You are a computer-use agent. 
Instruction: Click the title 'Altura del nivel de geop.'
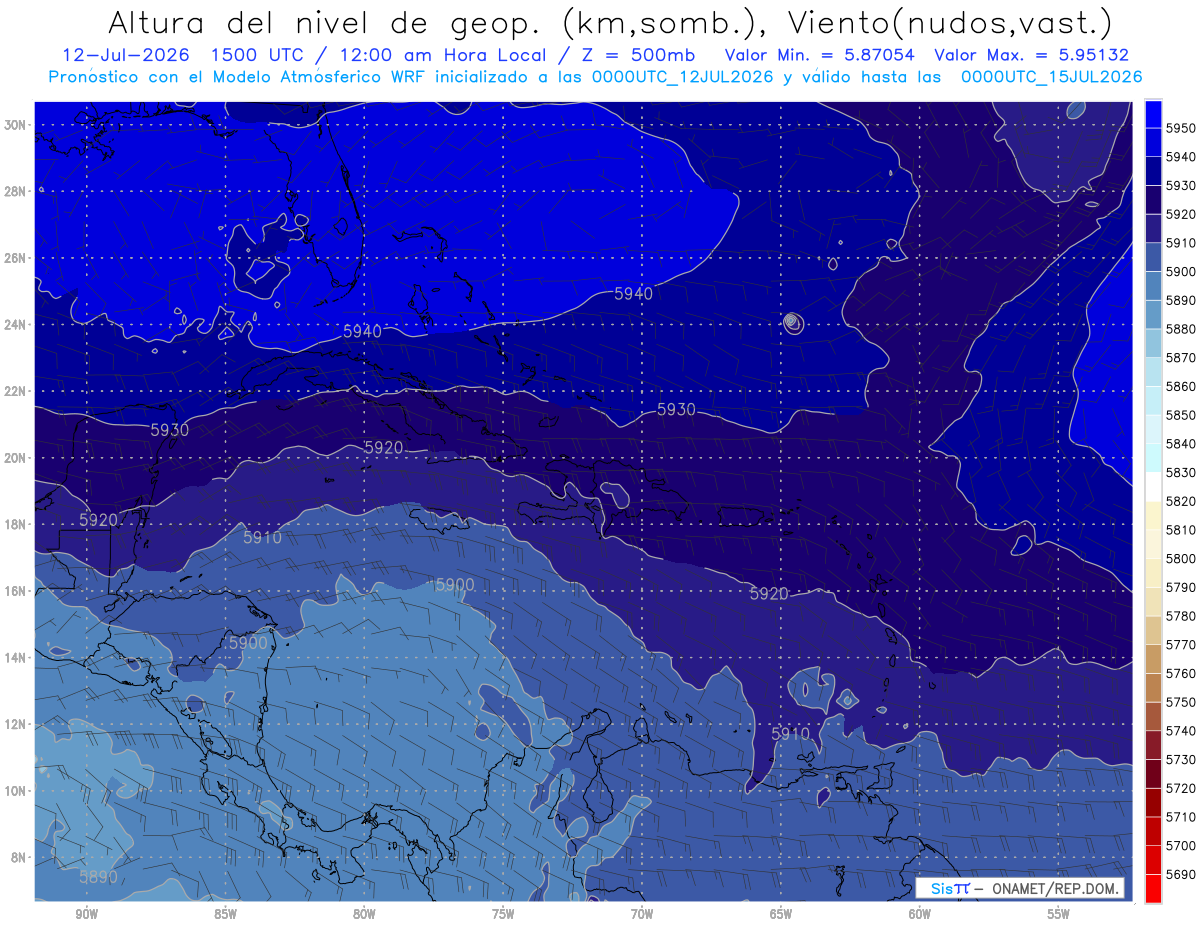[325, 24]
